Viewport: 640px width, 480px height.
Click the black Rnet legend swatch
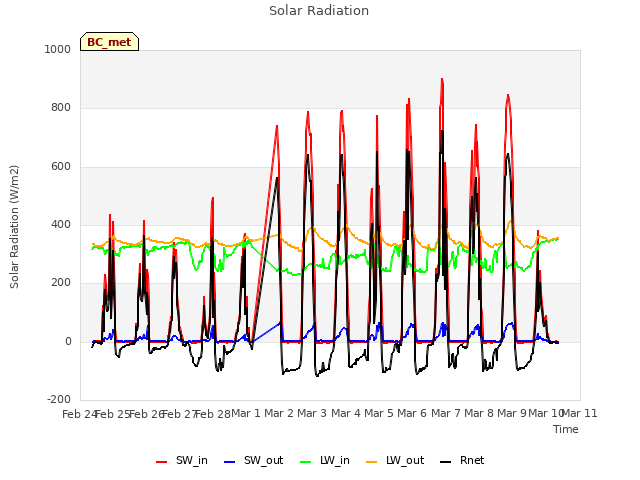pyautogui.click(x=446, y=462)
